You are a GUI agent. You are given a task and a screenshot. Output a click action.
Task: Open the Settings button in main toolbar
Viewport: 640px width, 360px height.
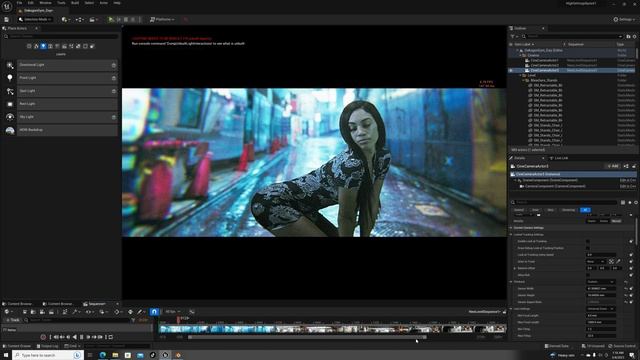coord(624,19)
